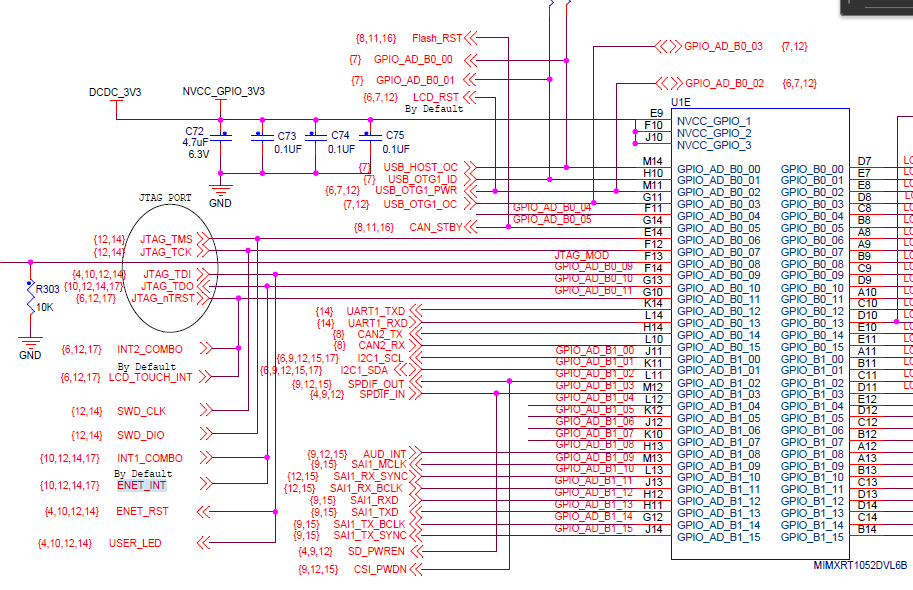Click the U1E component designator
Screen dimensions: 913x590
click(x=681, y=103)
